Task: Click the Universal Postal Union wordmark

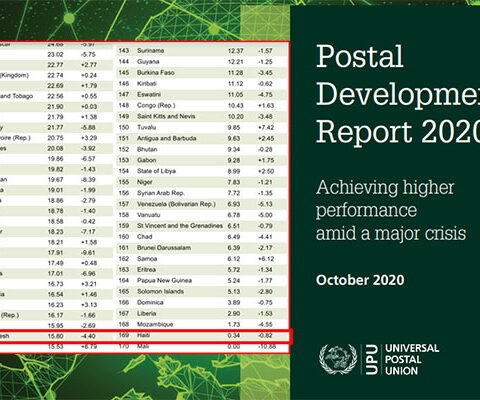Action: (412, 360)
